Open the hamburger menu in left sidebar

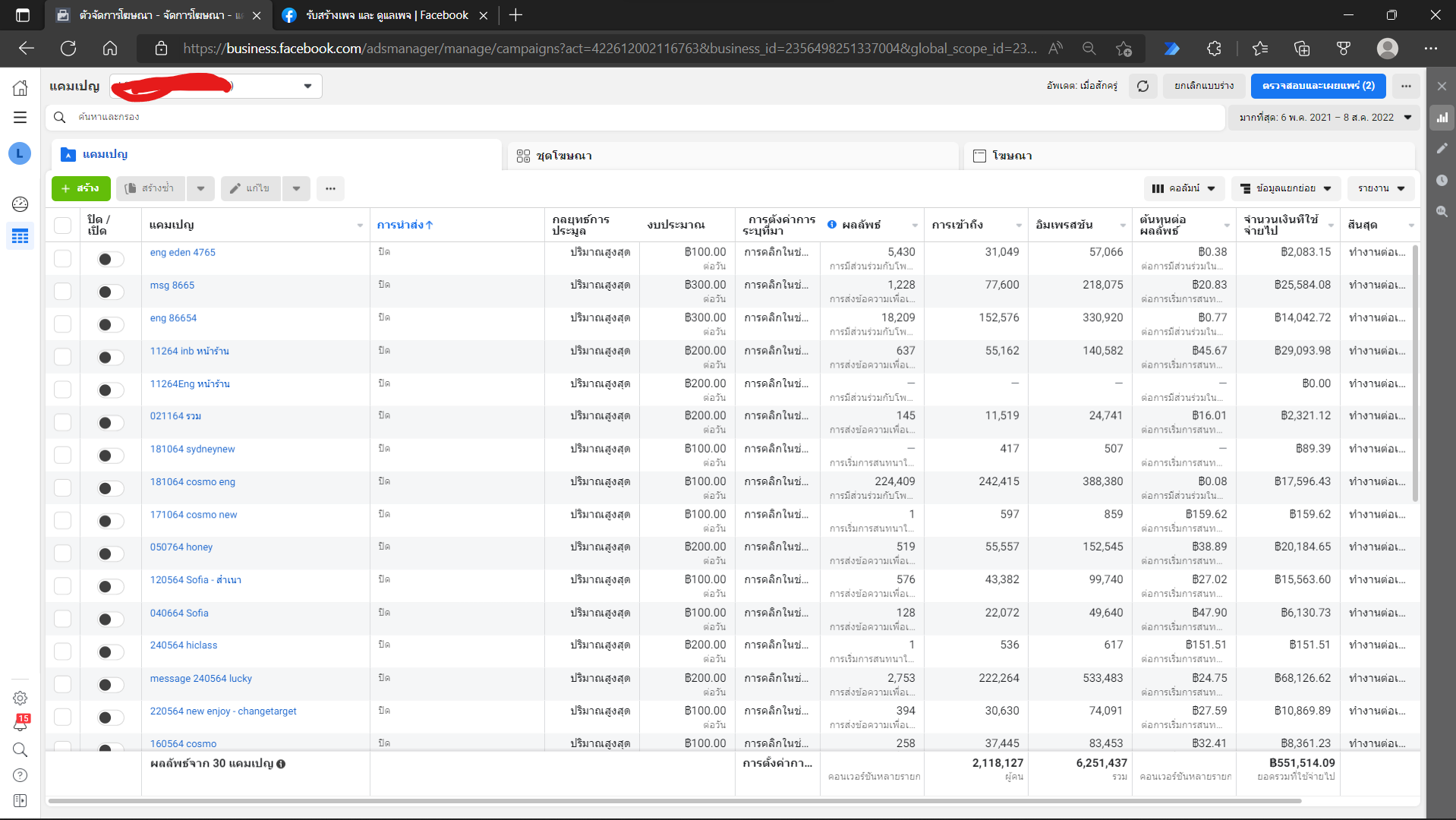coord(20,118)
